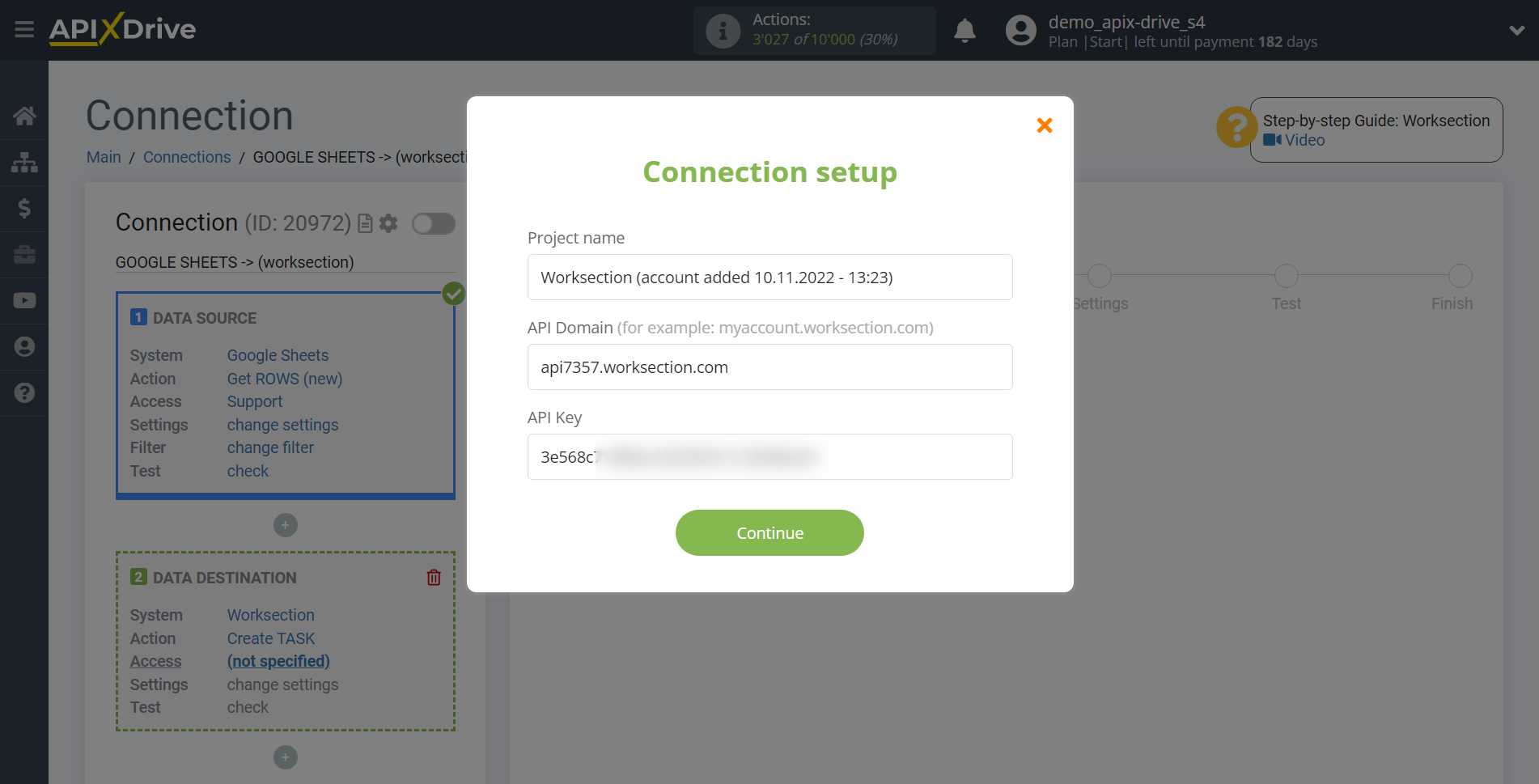The width and height of the screenshot is (1539, 784).
Task: Toggle the connection on/off switch
Action: (x=434, y=223)
